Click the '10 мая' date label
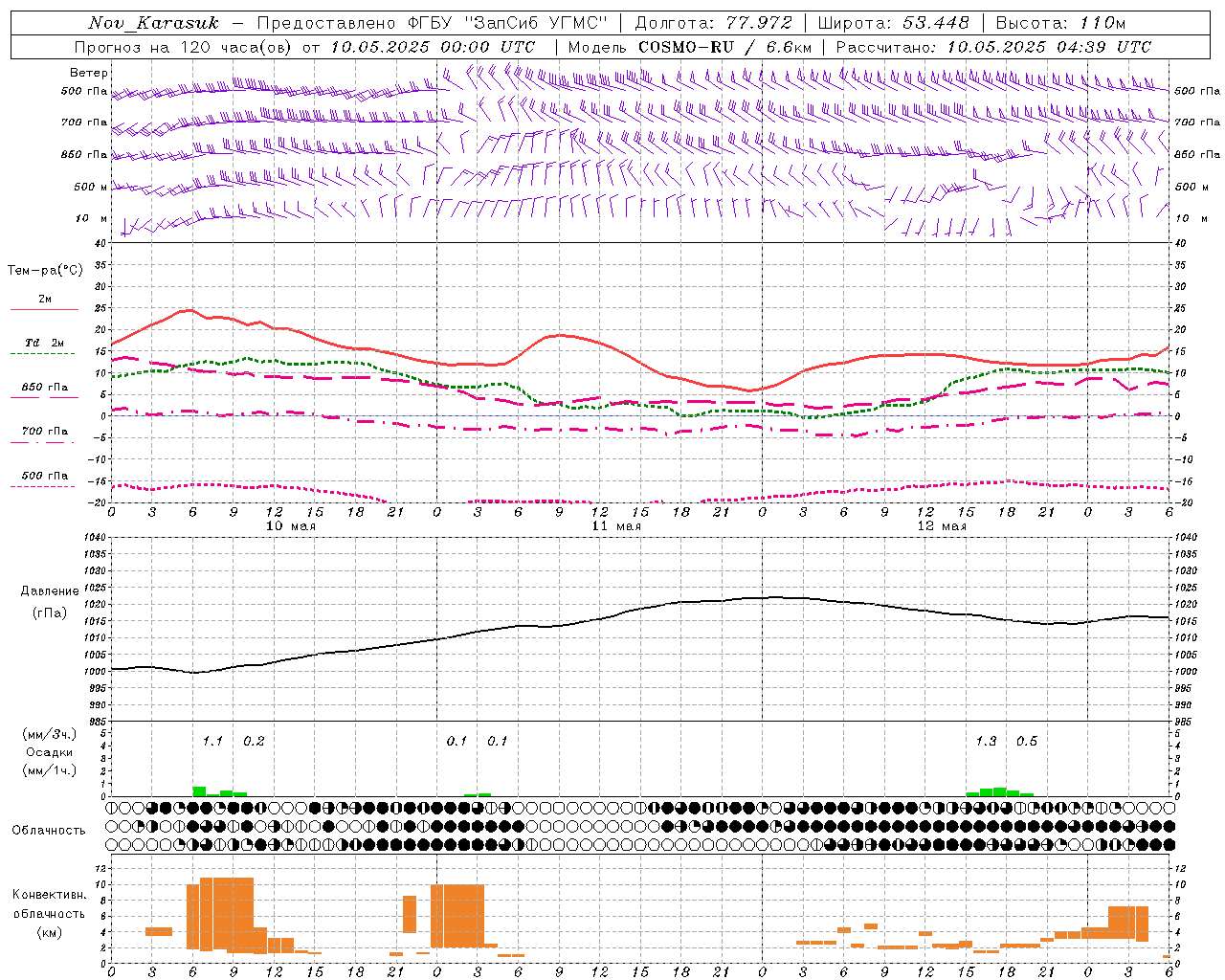The height and width of the screenshot is (980, 1225). click(291, 526)
